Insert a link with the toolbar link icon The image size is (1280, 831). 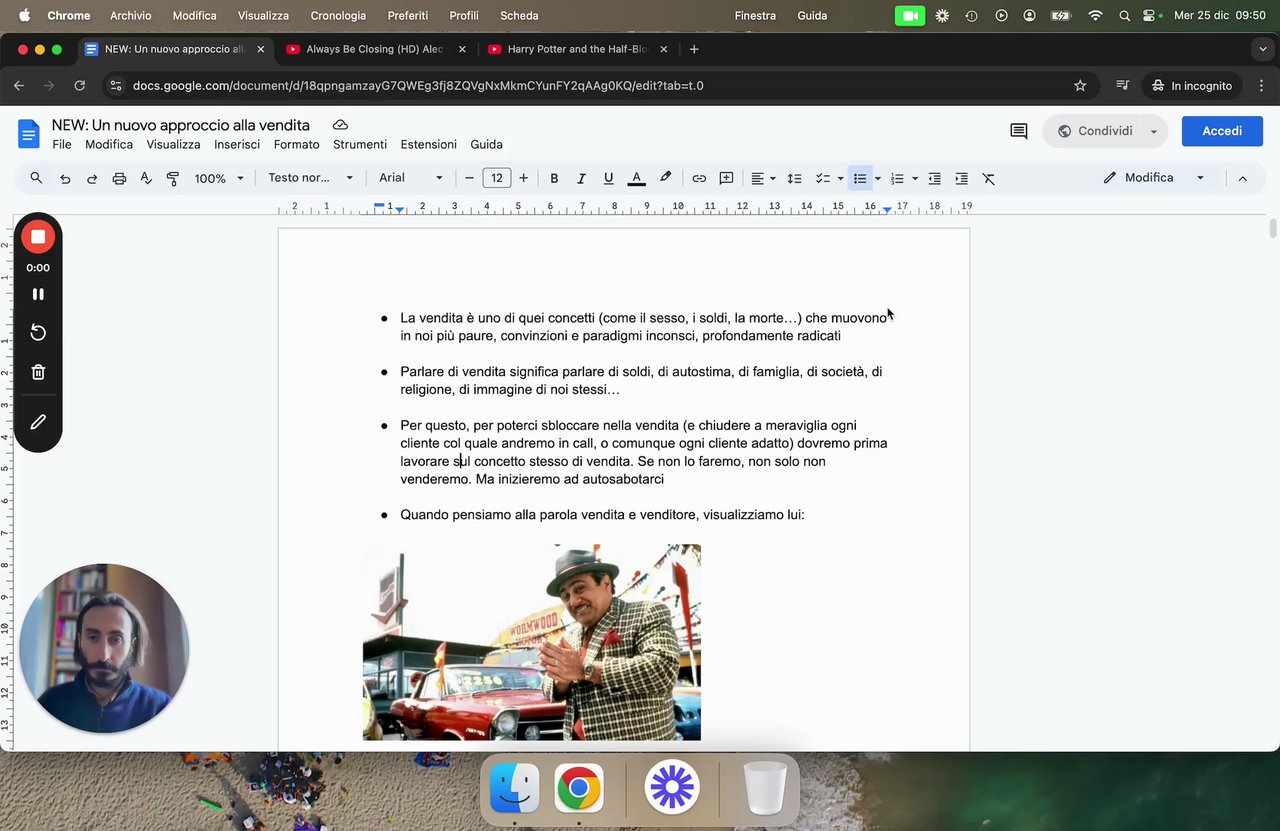pyautogui.click(x=699, y=178)
